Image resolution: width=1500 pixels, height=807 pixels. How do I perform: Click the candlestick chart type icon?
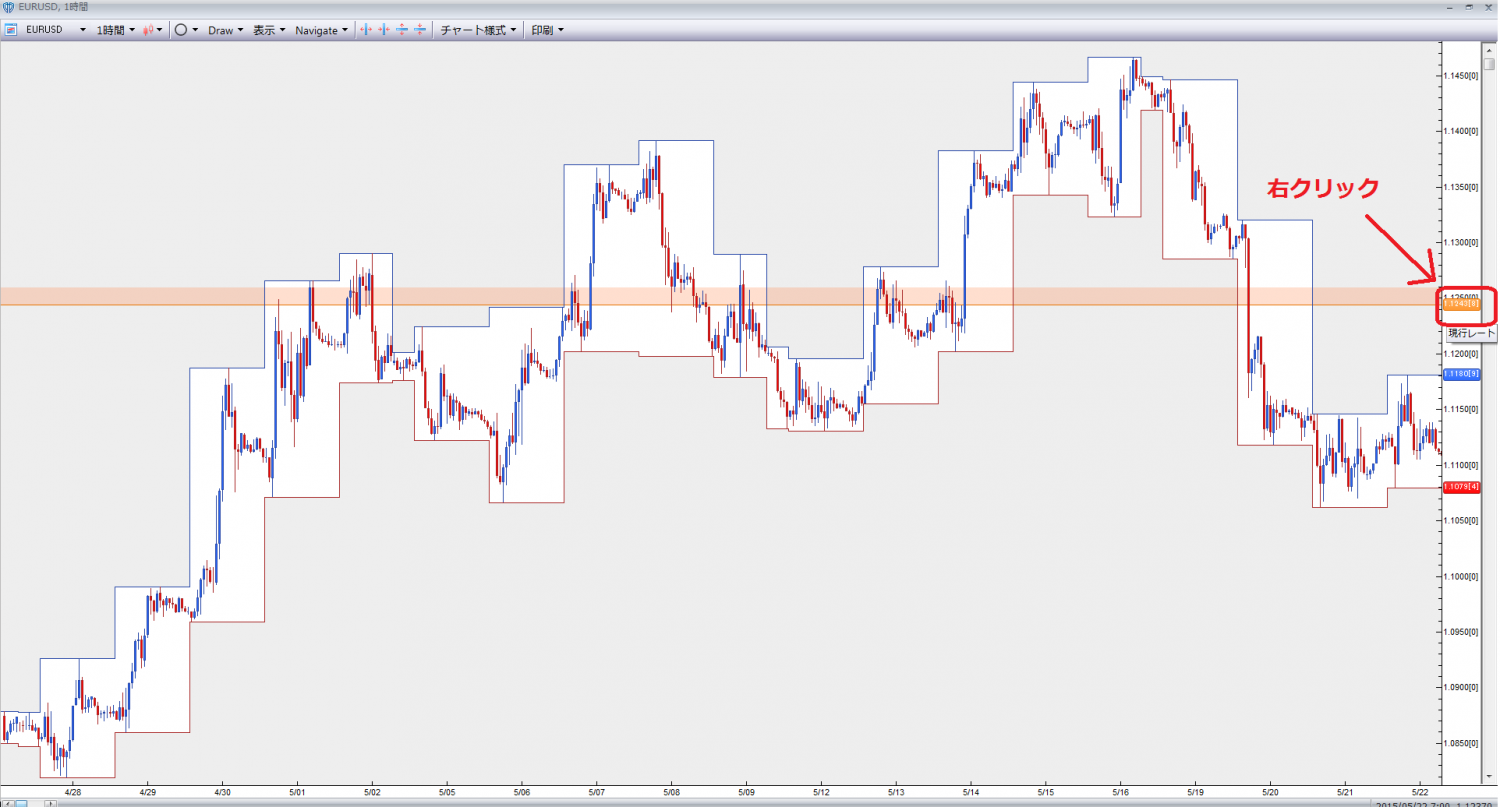pyautogui.click(x=148, y=30)
